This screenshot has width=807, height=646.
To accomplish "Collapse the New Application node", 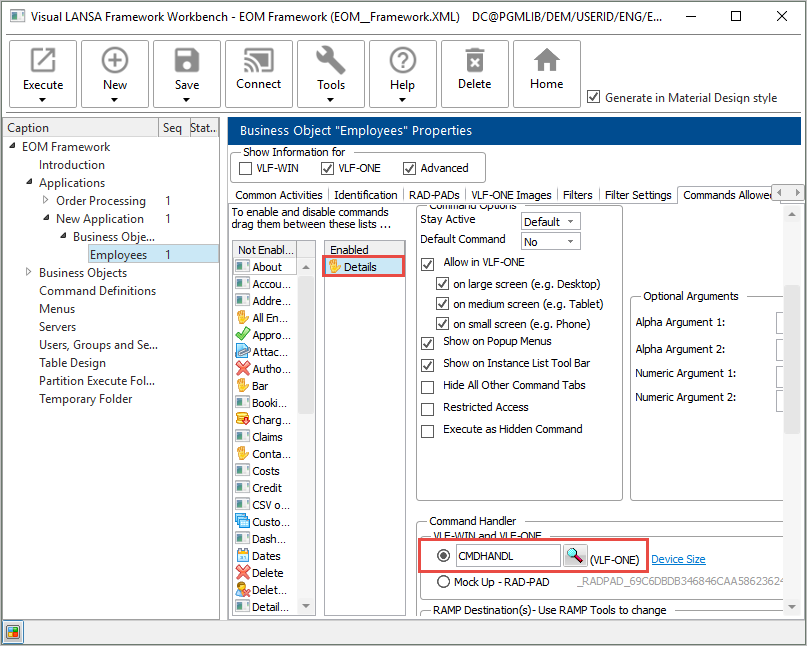I will 46,218.
